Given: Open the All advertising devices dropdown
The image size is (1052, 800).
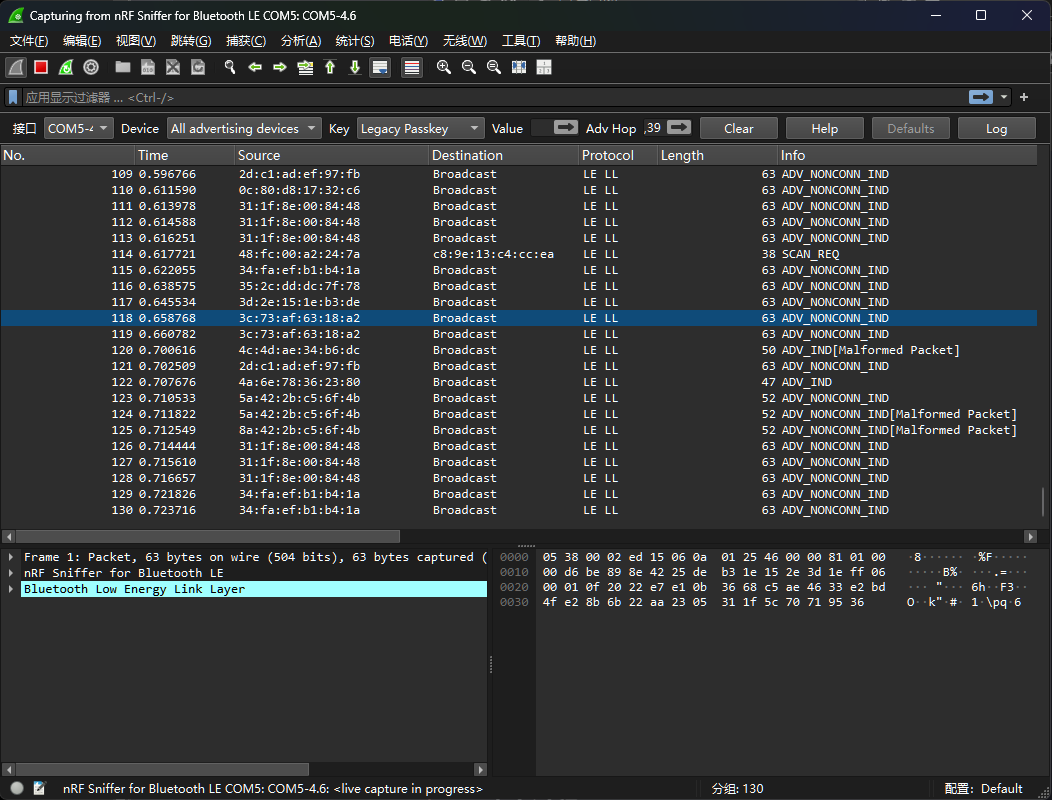Looking at the screenshot, I should pyautogui.click(x=244, y=128).
